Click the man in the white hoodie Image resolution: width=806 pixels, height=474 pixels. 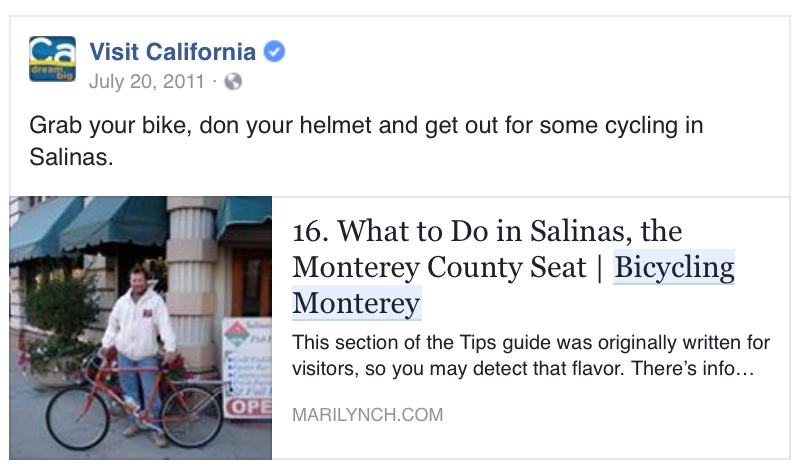[x=140, y=320]
